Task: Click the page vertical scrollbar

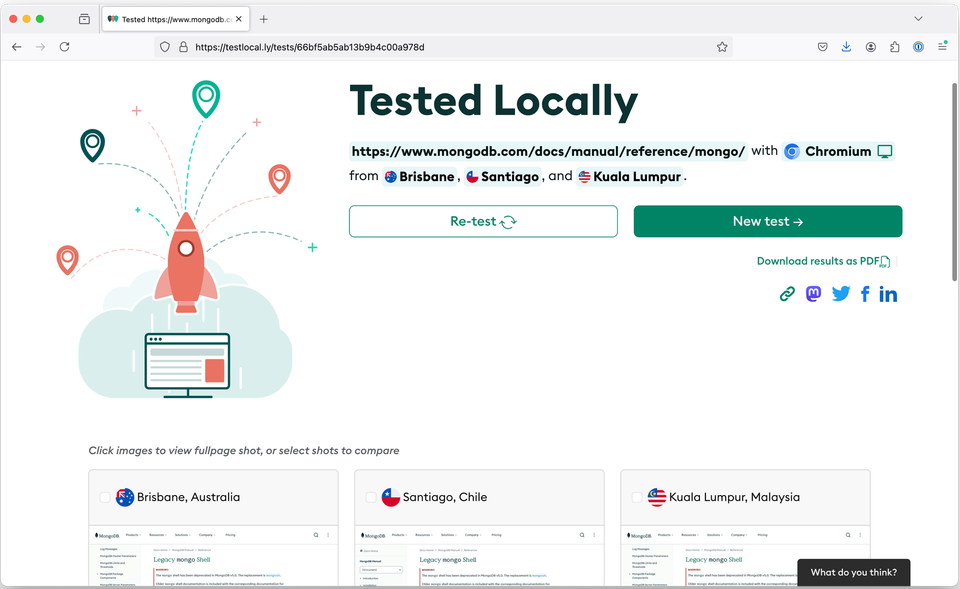Action: (x=954, y=182)
